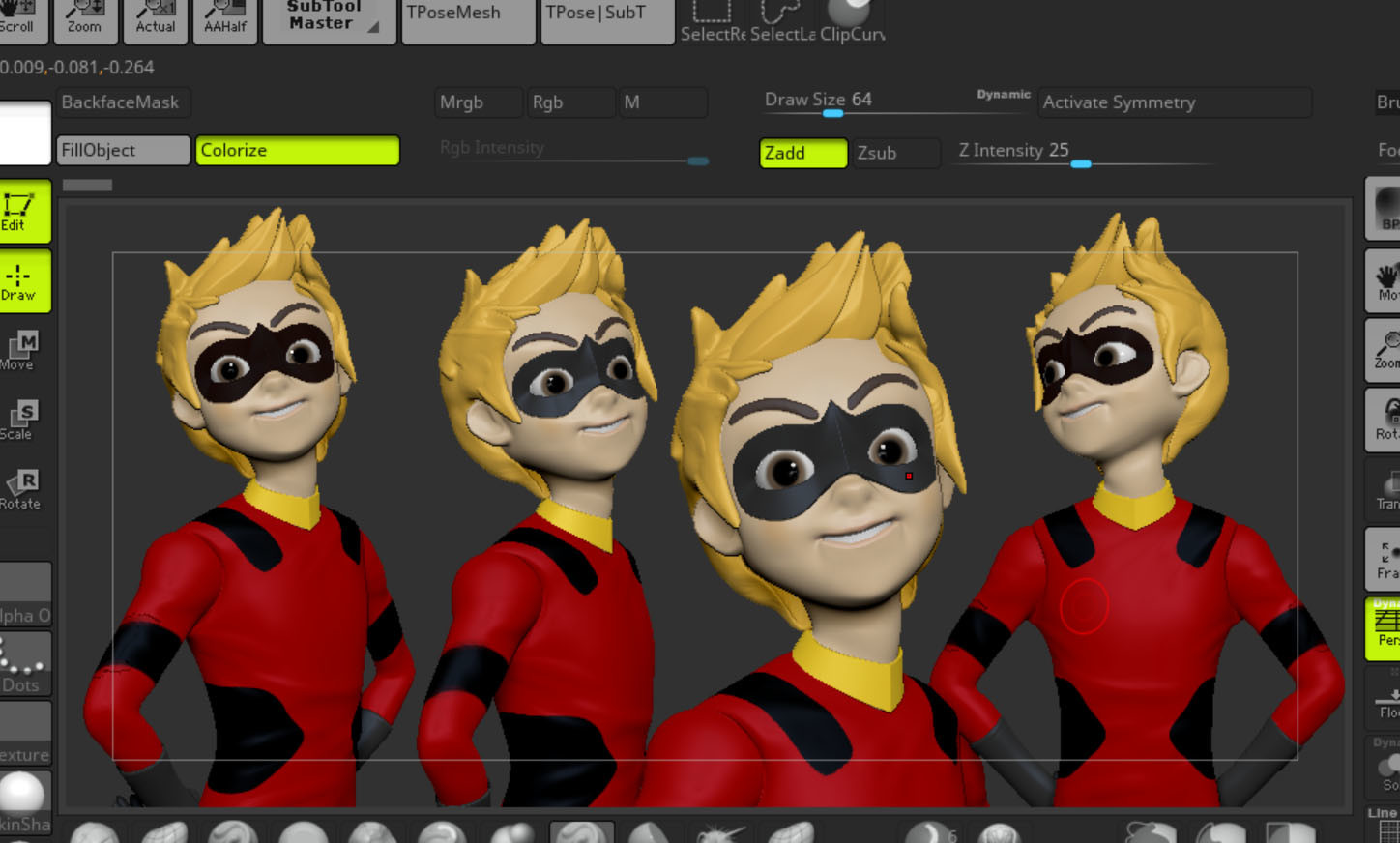Click the small gray canvas scroll handle

[x=87, y=185]
